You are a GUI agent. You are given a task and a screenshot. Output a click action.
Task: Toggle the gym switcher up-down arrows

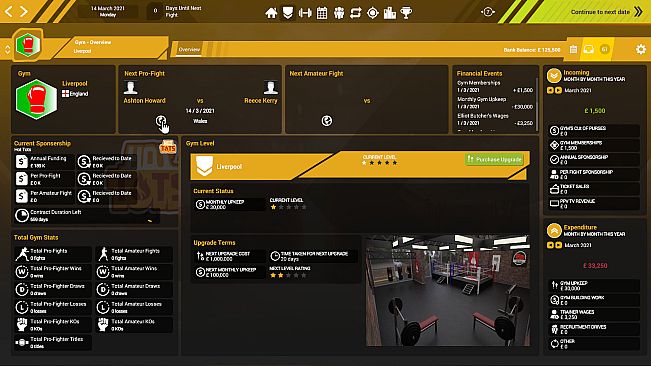tap(7, 49)
